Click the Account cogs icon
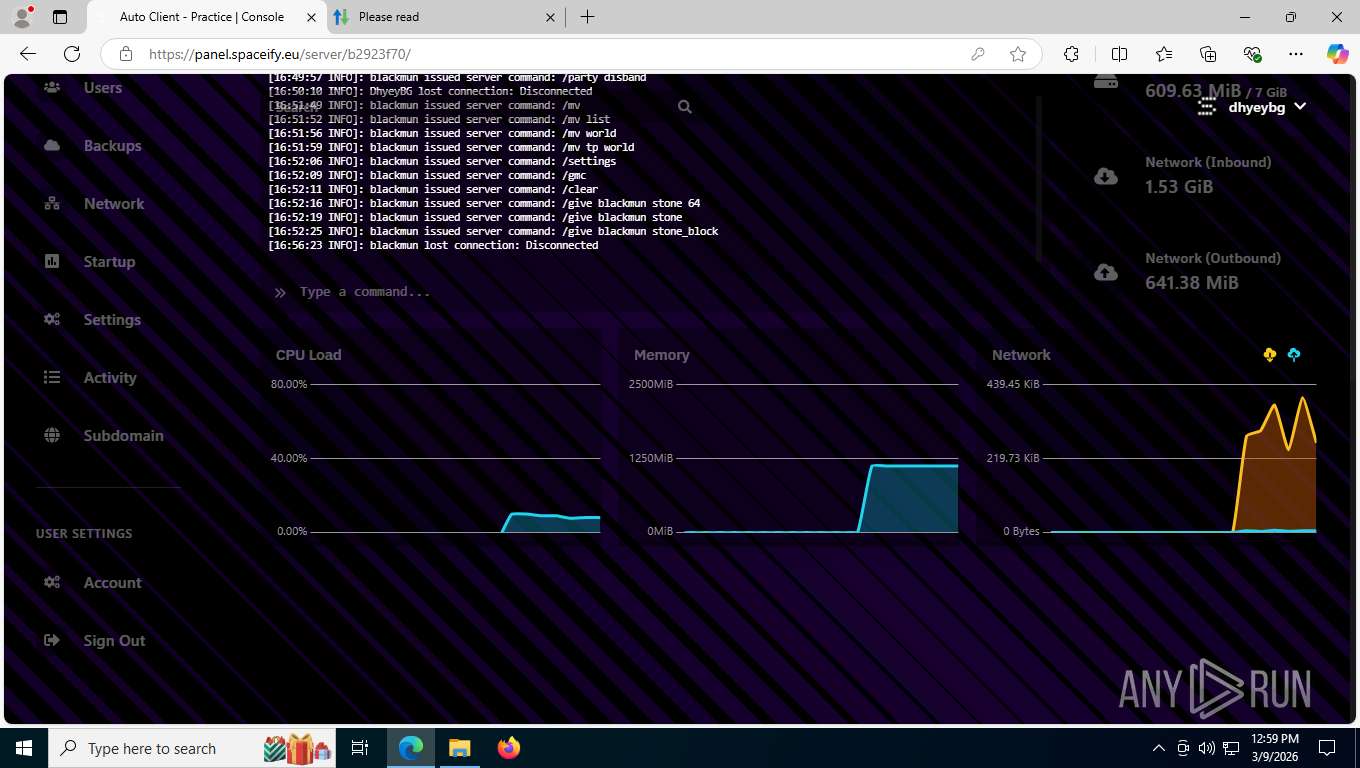The height and width of the screenshot is (768, 1360). [x=52, y=583]
